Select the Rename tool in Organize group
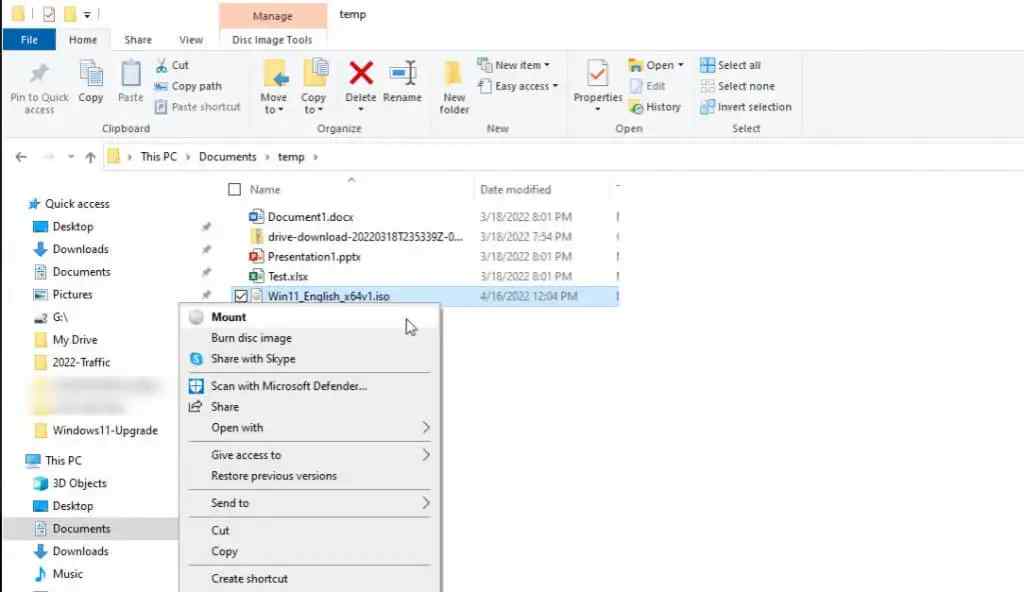The width and height of the screenshot is (1024, 592). [402, 82]
